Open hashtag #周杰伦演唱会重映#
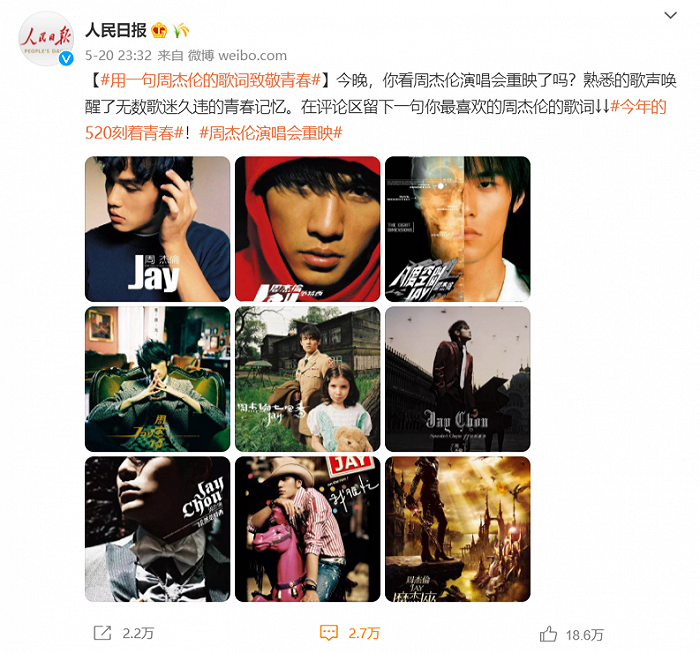Image resolution: width=700 pixels, height=653 pixels. pos(271,133)
